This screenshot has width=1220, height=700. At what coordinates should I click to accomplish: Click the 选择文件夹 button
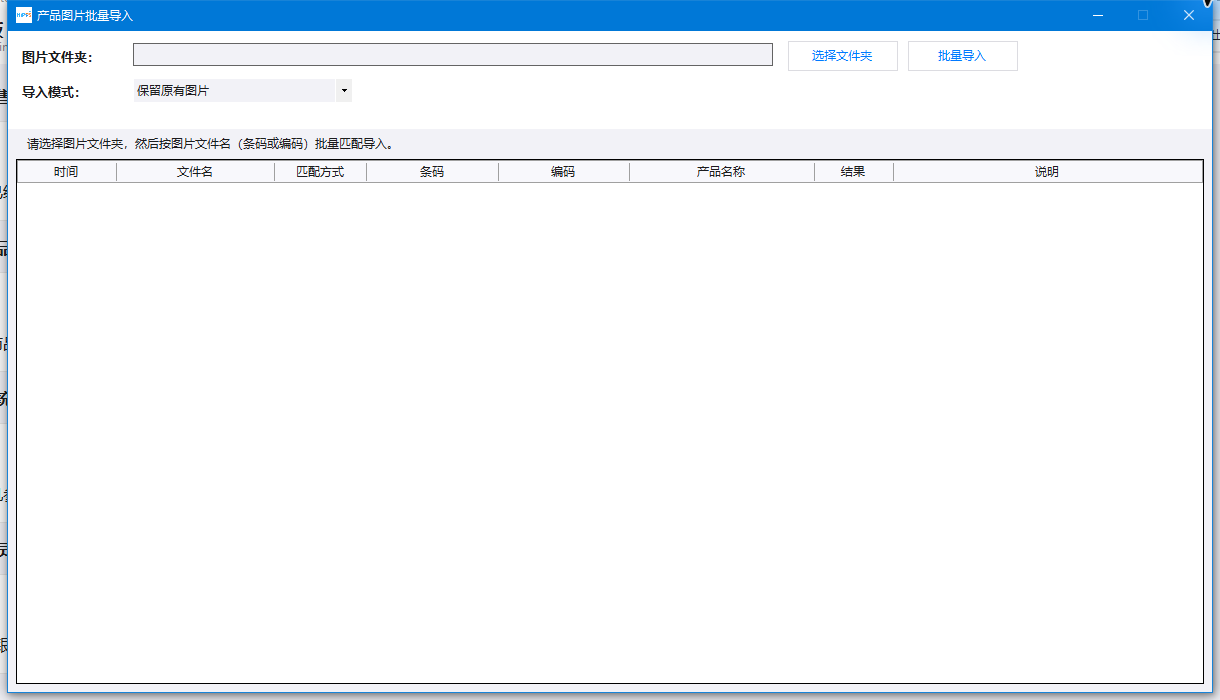842,56
